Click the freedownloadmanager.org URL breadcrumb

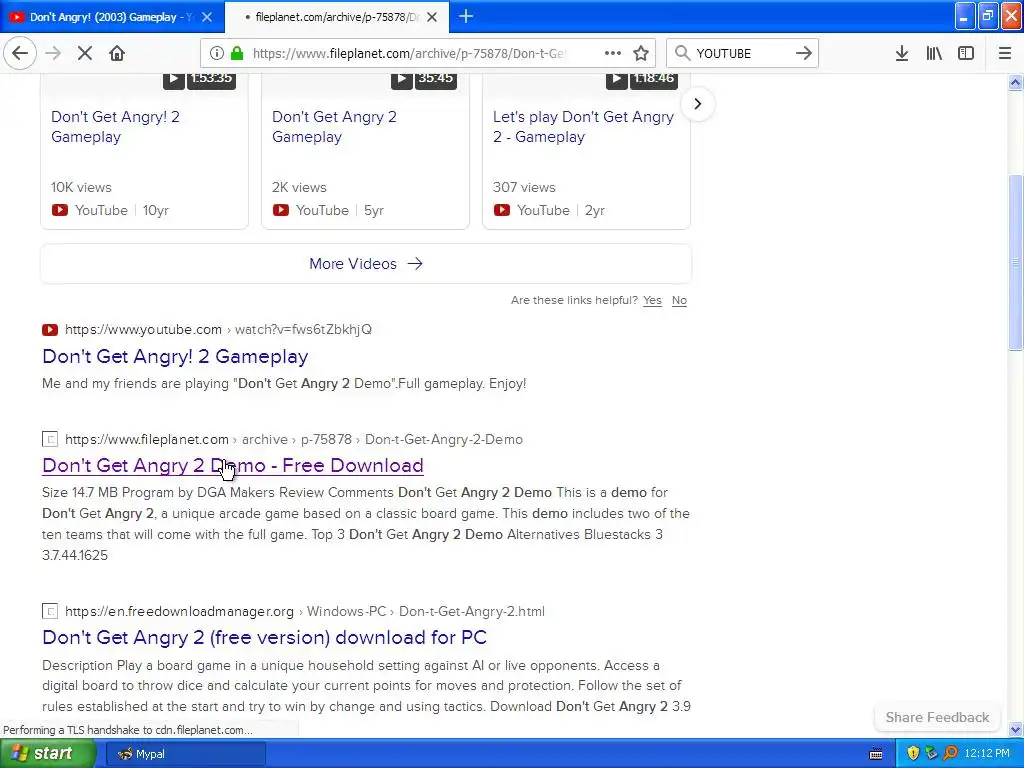point(304,612)
